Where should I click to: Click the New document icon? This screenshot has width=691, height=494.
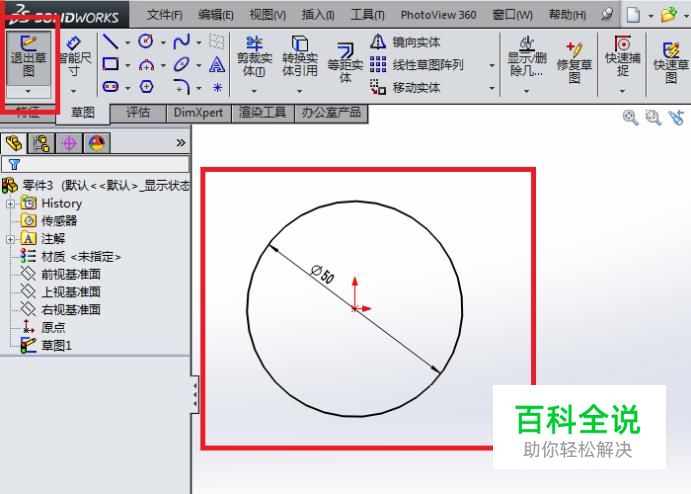[633, 15]
